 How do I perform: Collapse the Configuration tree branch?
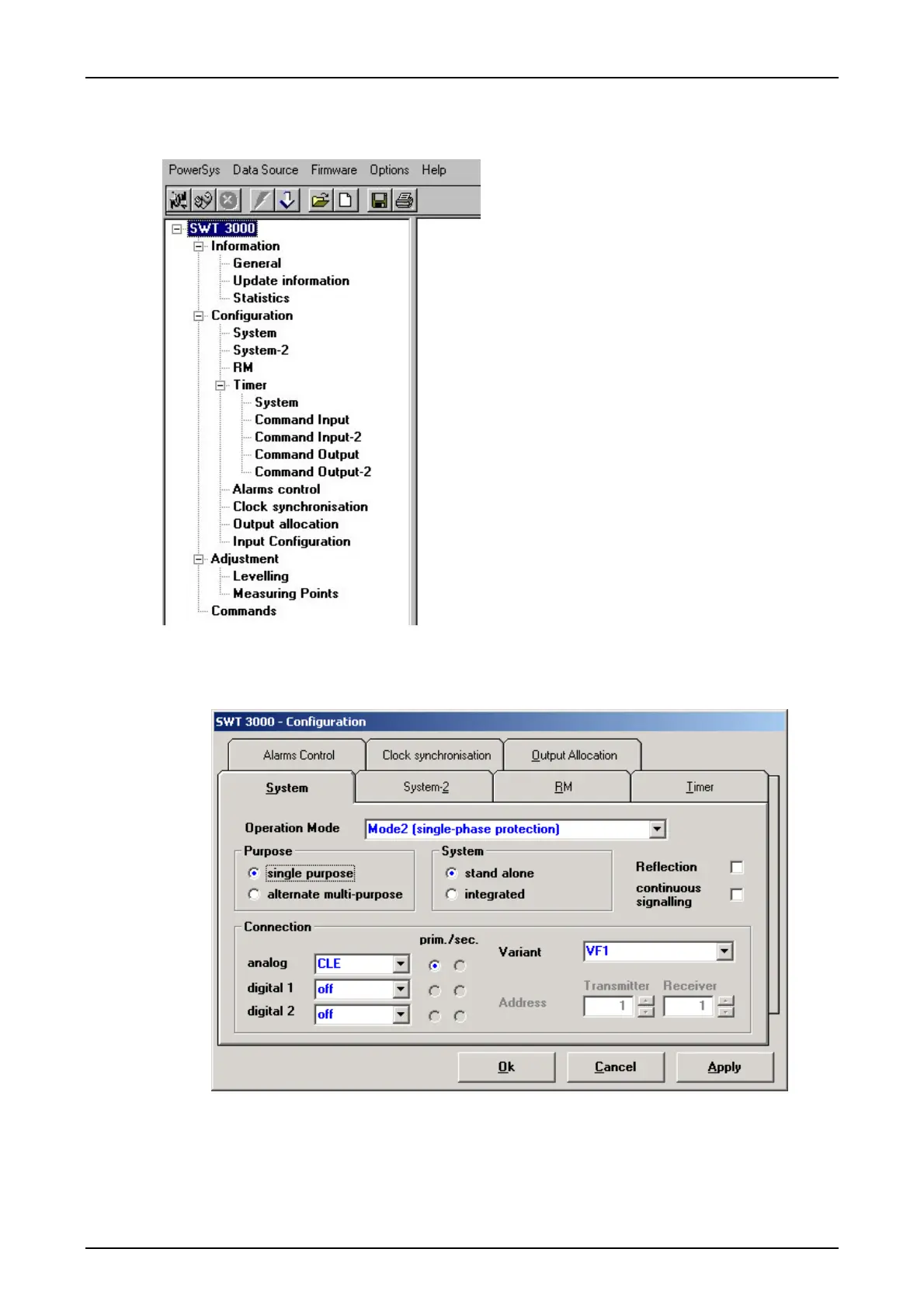(x=199, y=316)
